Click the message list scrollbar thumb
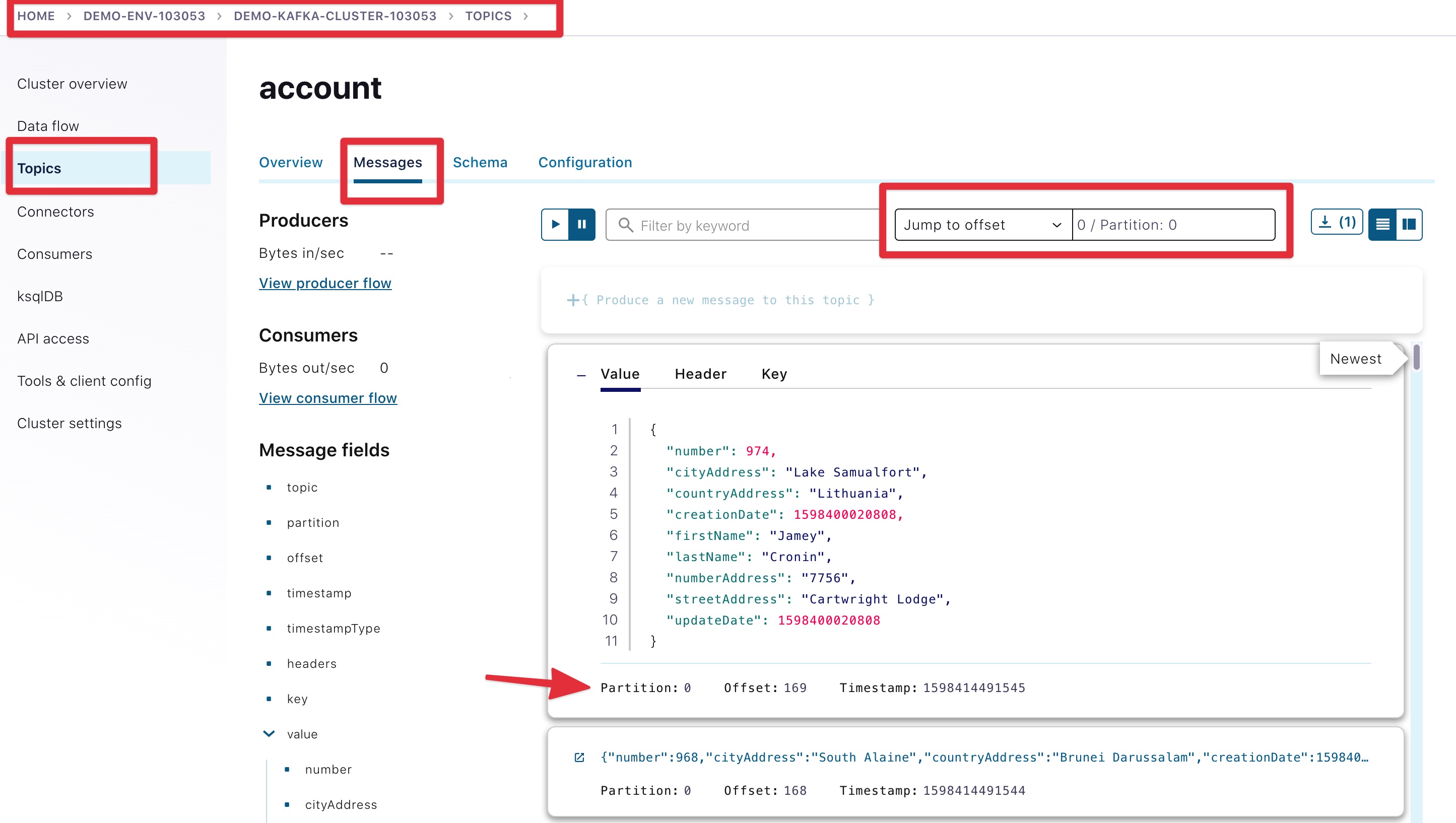 (x=1416, y=357)
